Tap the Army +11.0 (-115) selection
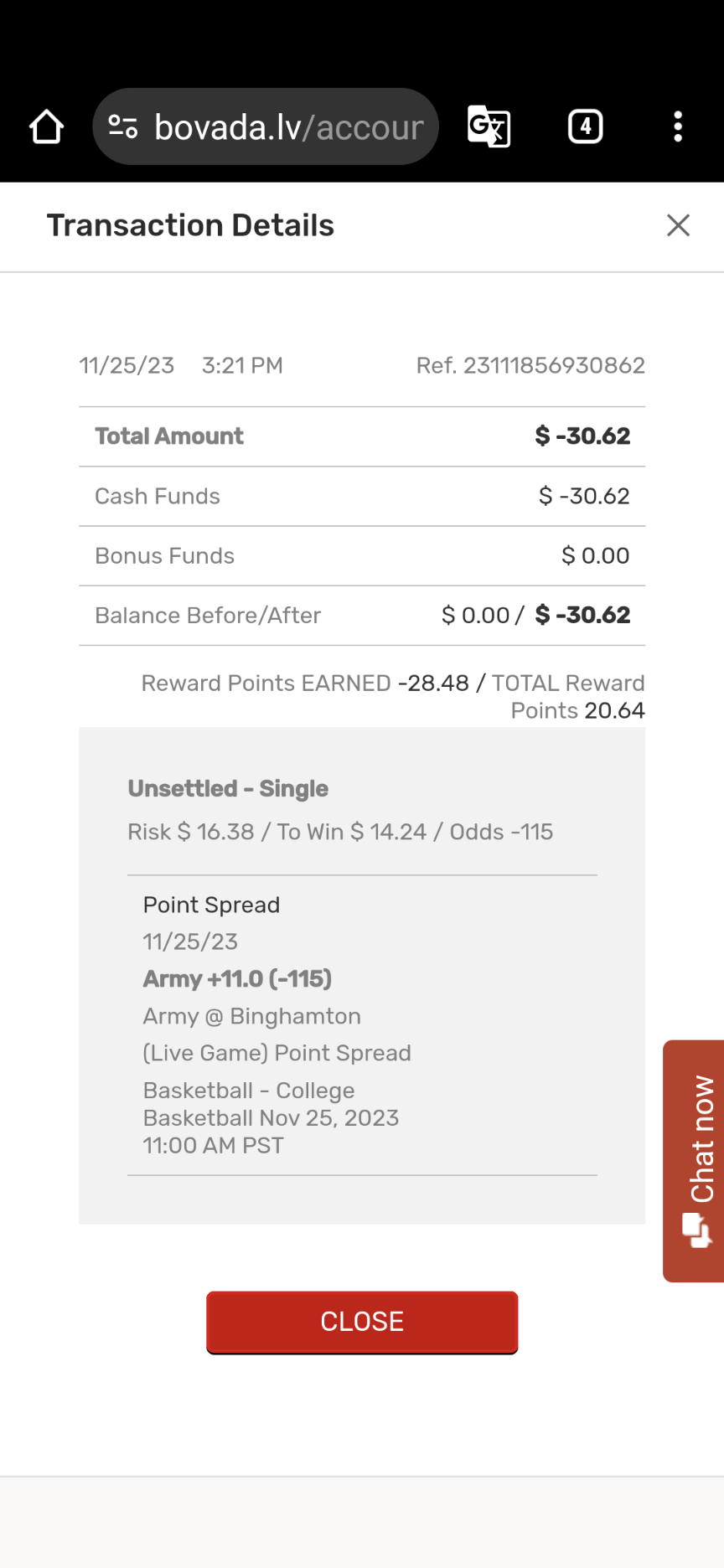The width and height of the screenshot is (724, 1568). (x=237, y=979)
